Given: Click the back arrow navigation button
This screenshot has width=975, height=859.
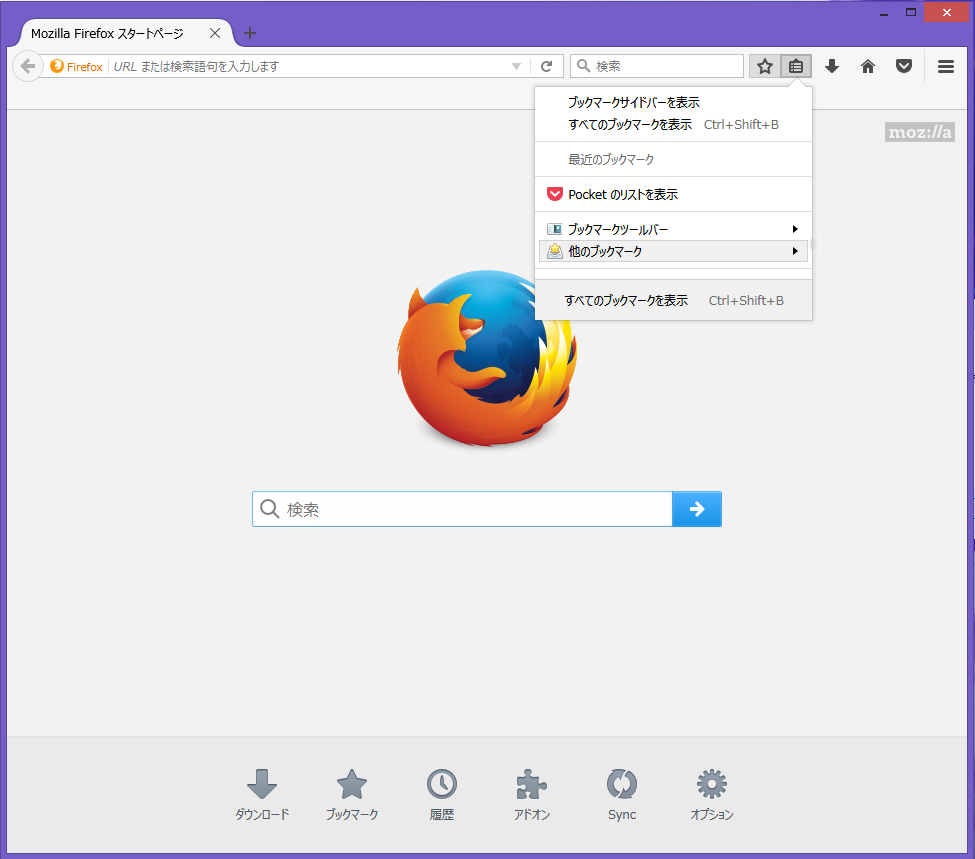Looking at the screenshot, I should coord(27,66).
